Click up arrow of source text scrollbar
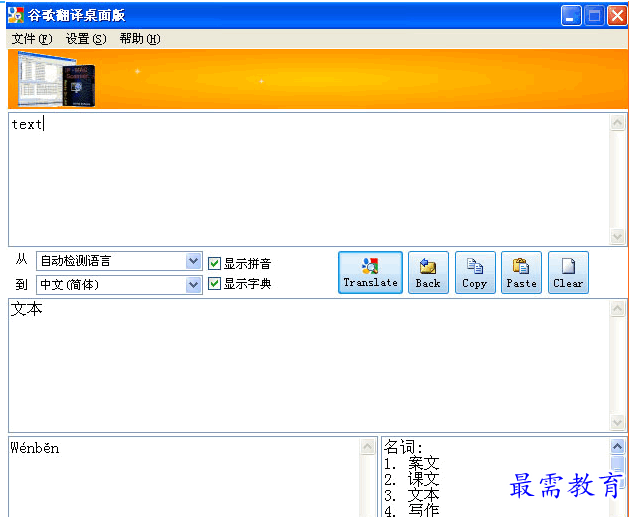This screenshot has height=517, width=631. [x=617, y=122]
